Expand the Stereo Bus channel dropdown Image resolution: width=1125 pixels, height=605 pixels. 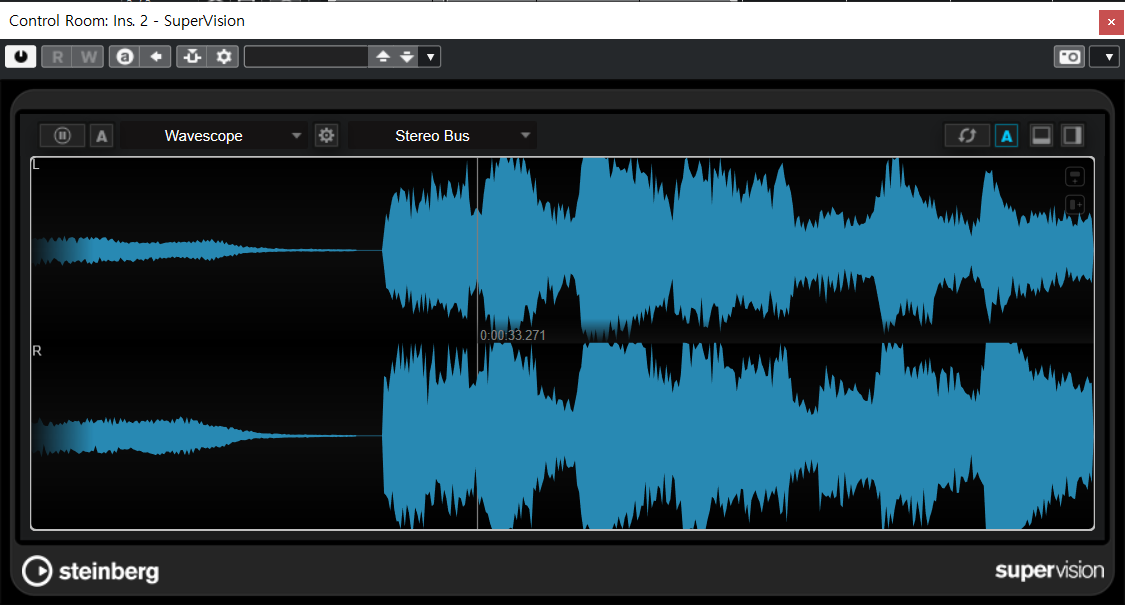coord(442,136)
